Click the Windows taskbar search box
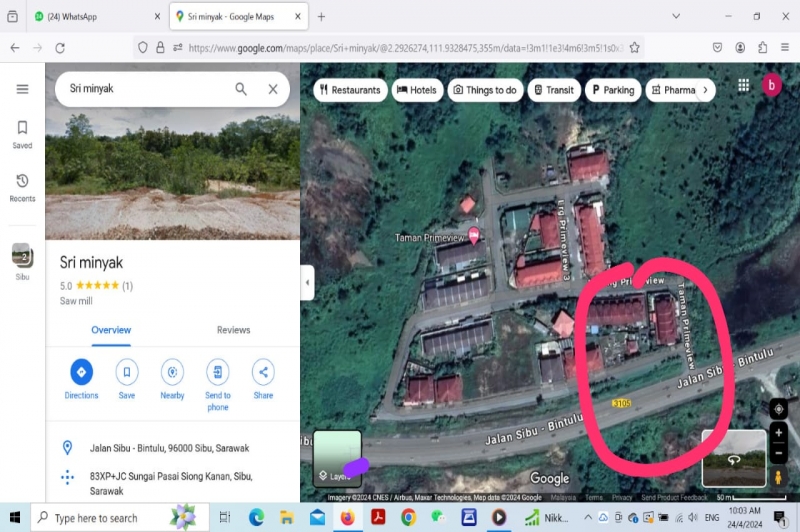Image resolution: width=800 pixels, height=532 pixels. click(x=120, y=518)
